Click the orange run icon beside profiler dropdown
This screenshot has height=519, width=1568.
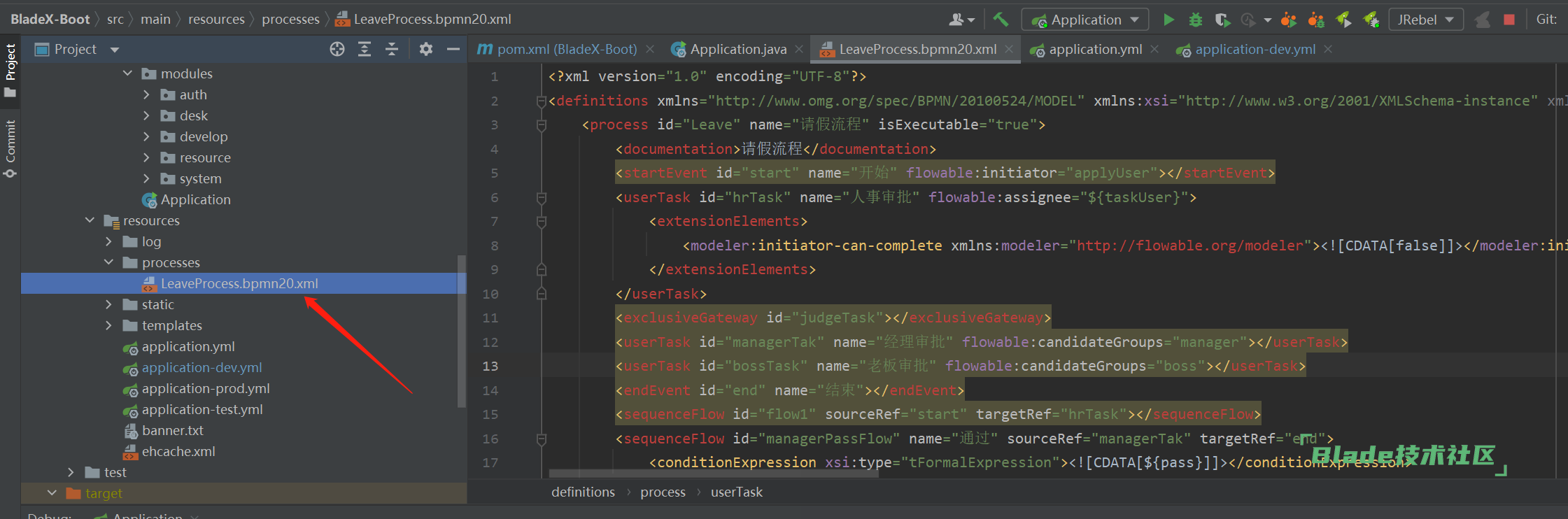(1289, 20)
